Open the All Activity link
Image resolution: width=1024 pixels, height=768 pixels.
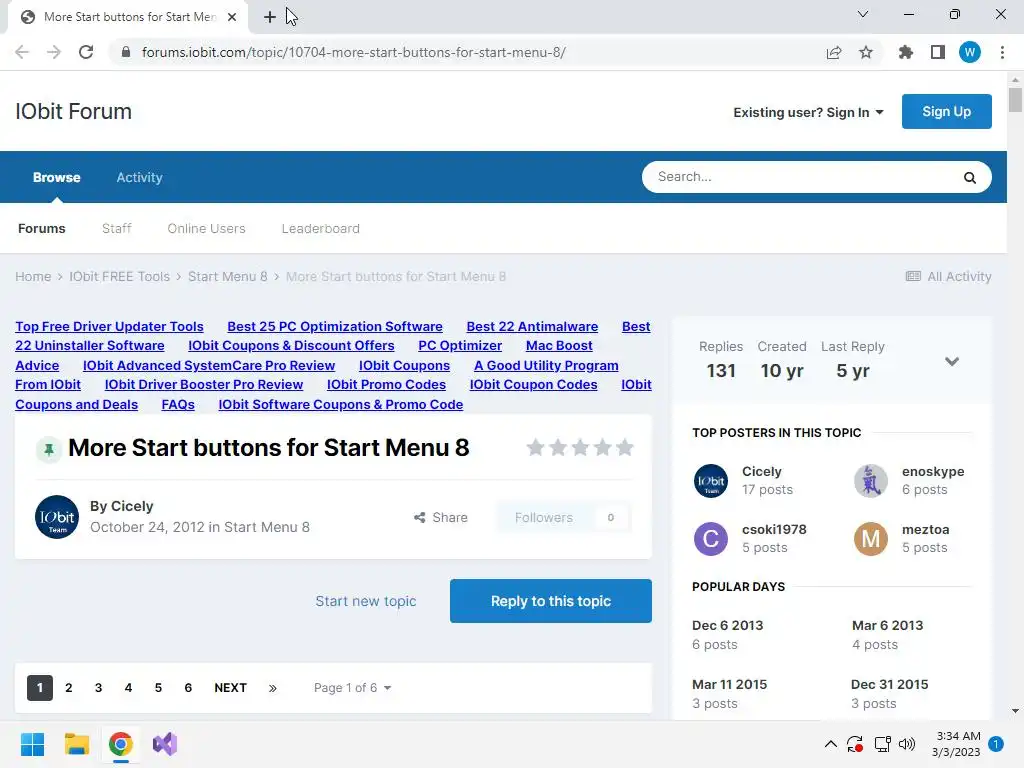[948, 276]
